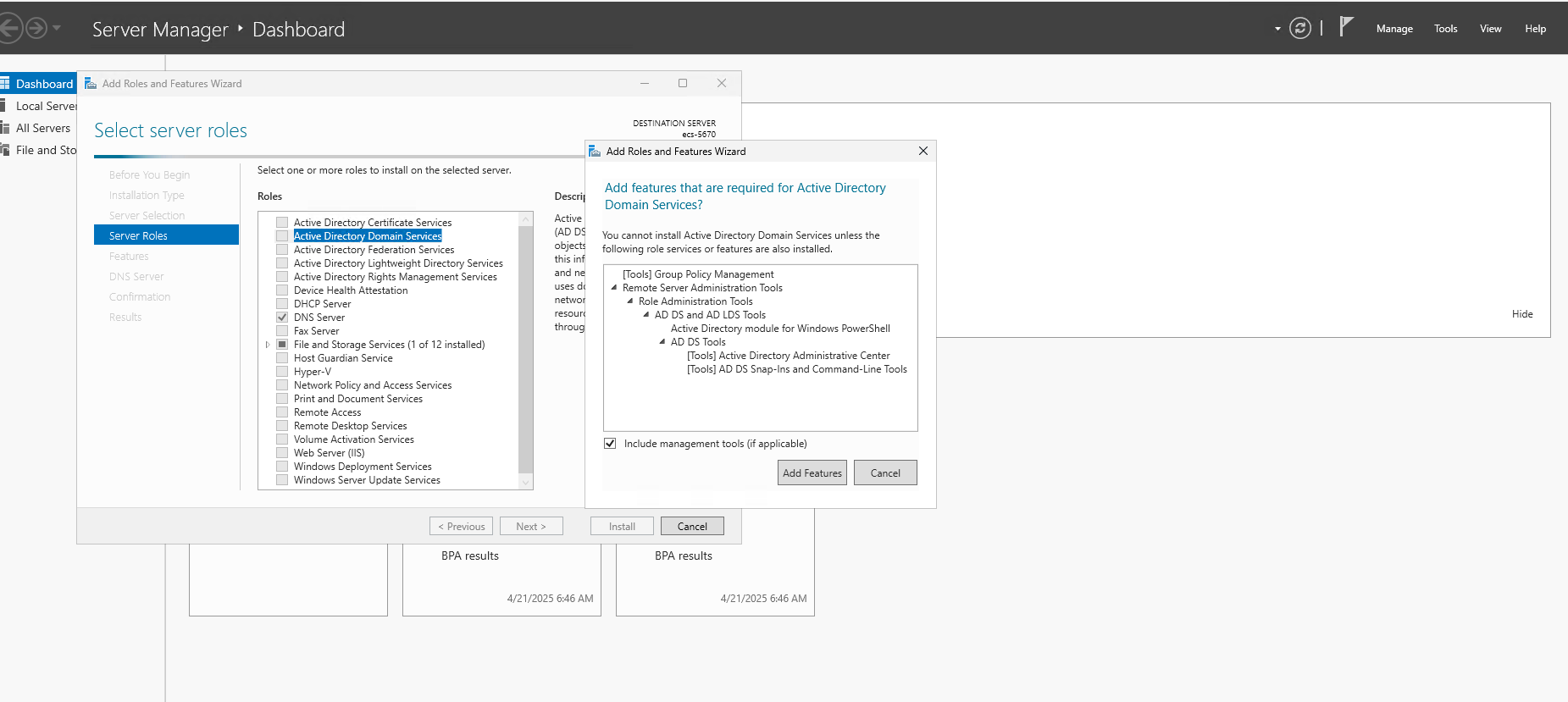Click the back navigation arrow
This screenshot has width=1568, height=702.
tap(8, 29)
